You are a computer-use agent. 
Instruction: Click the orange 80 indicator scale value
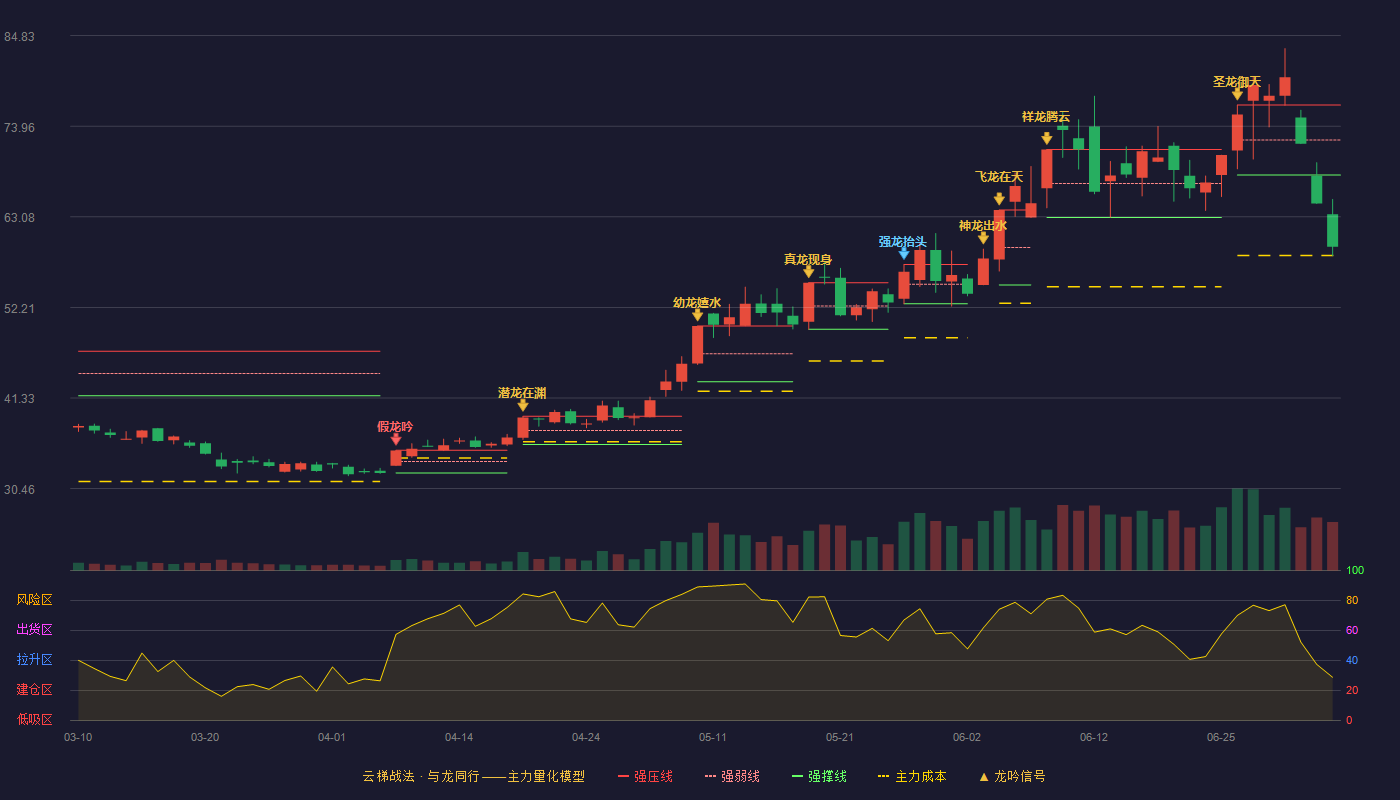(1352, 601)
